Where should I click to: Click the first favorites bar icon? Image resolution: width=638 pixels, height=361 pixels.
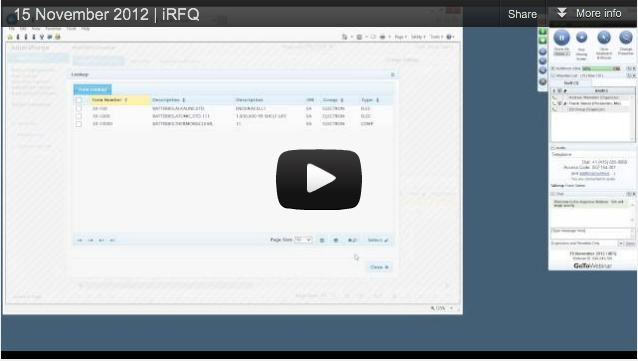[11, 37]
